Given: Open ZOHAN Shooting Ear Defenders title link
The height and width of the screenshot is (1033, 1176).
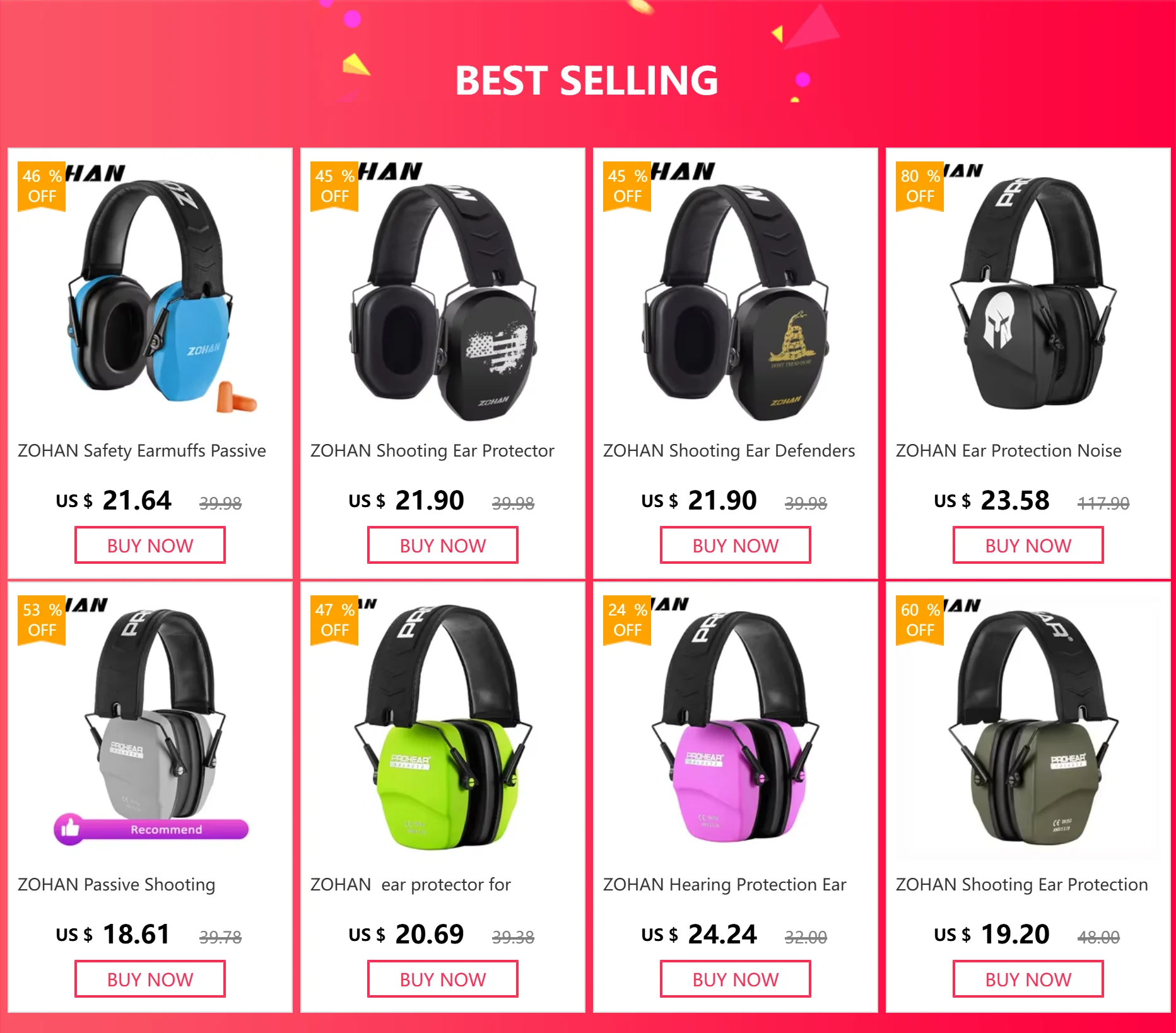Looking at the screenshot, I should tap(729, 451).
